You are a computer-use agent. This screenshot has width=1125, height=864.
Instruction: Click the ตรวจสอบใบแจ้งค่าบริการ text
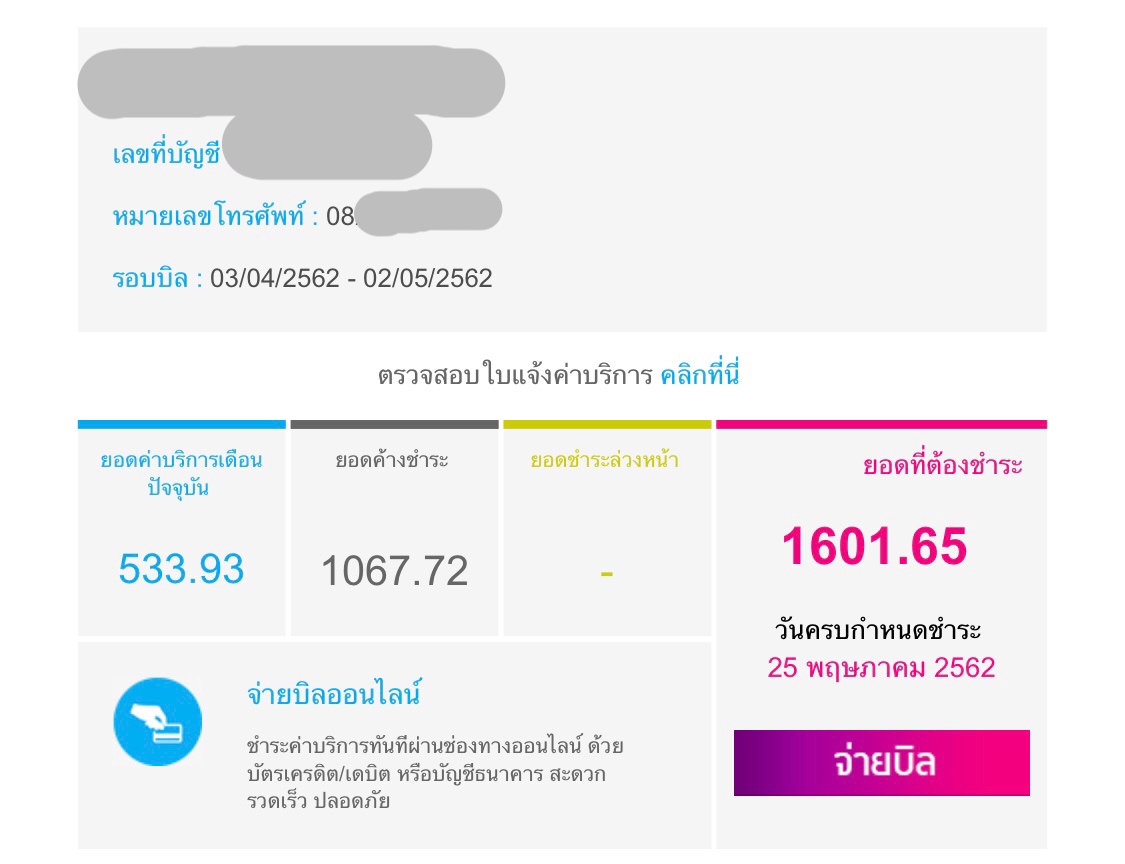(x=514, y=376)
